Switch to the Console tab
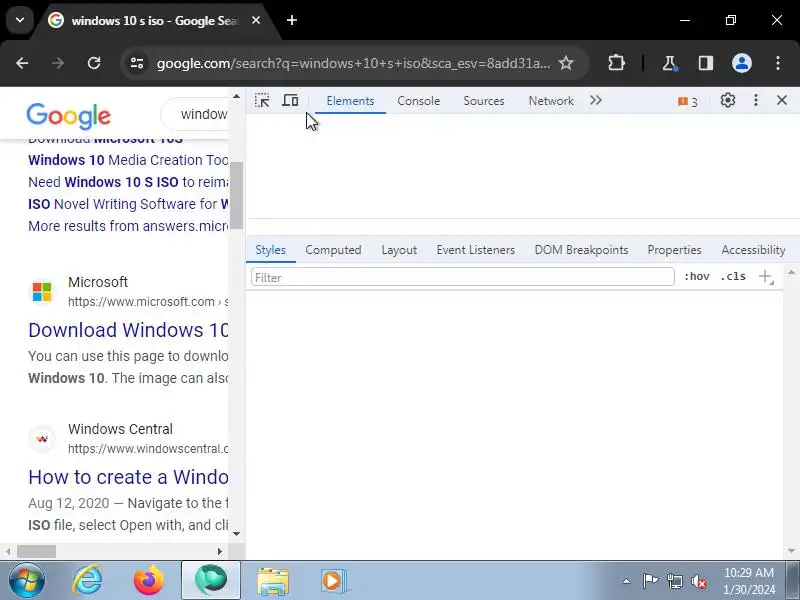The image size is (800, 600). 418,101
